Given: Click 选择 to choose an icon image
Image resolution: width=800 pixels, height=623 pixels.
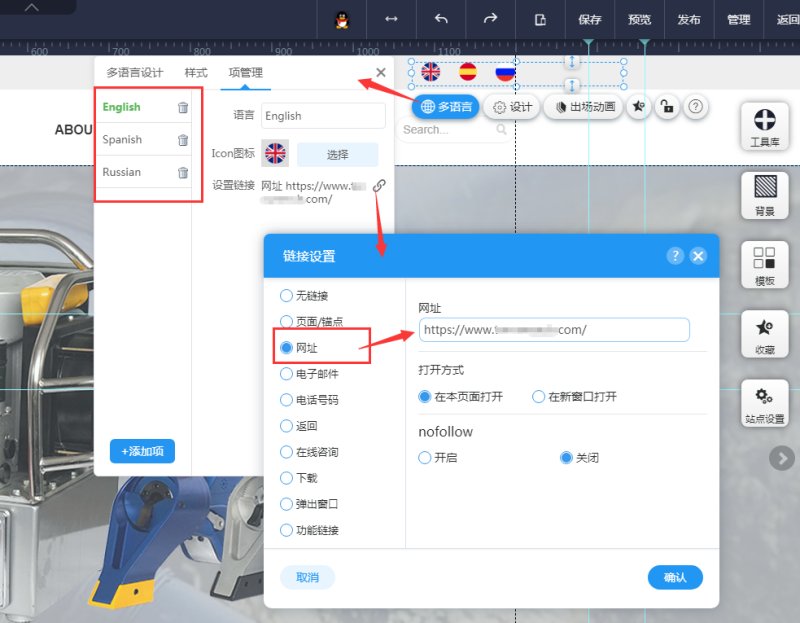Looking at the screenshot, I should [338, 155].
